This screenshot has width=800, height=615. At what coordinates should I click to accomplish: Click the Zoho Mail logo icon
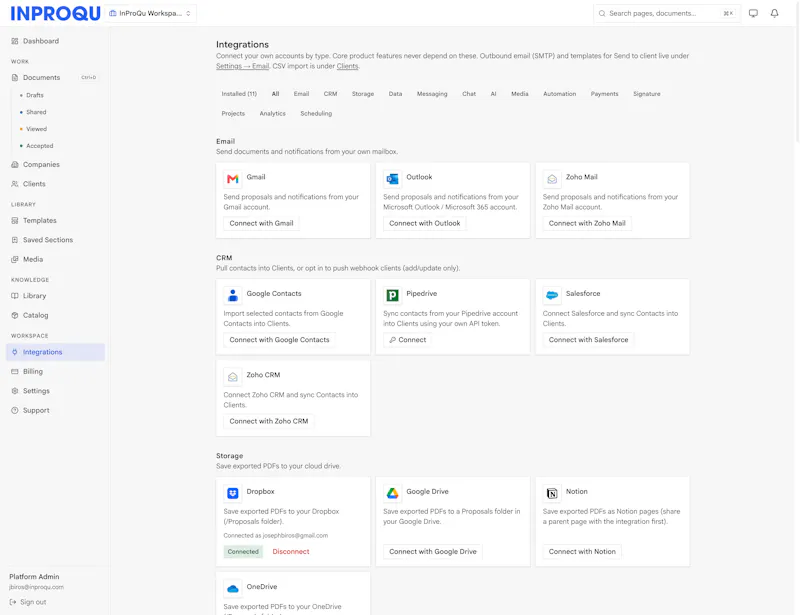(x=552, y=179)
